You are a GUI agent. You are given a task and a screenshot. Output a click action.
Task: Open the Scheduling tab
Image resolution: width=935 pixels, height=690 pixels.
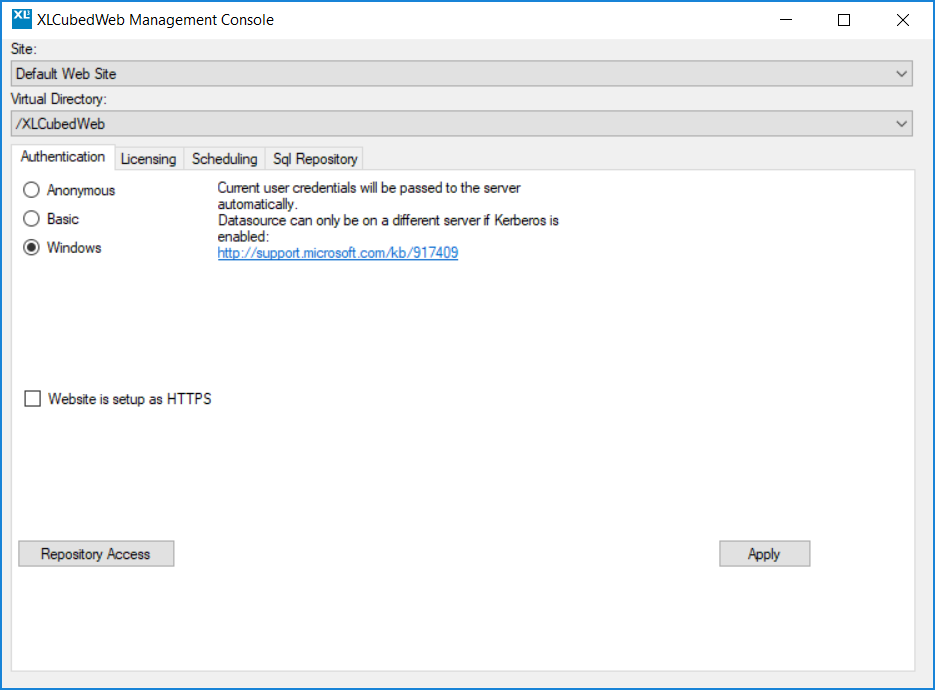tap(225, 159)
